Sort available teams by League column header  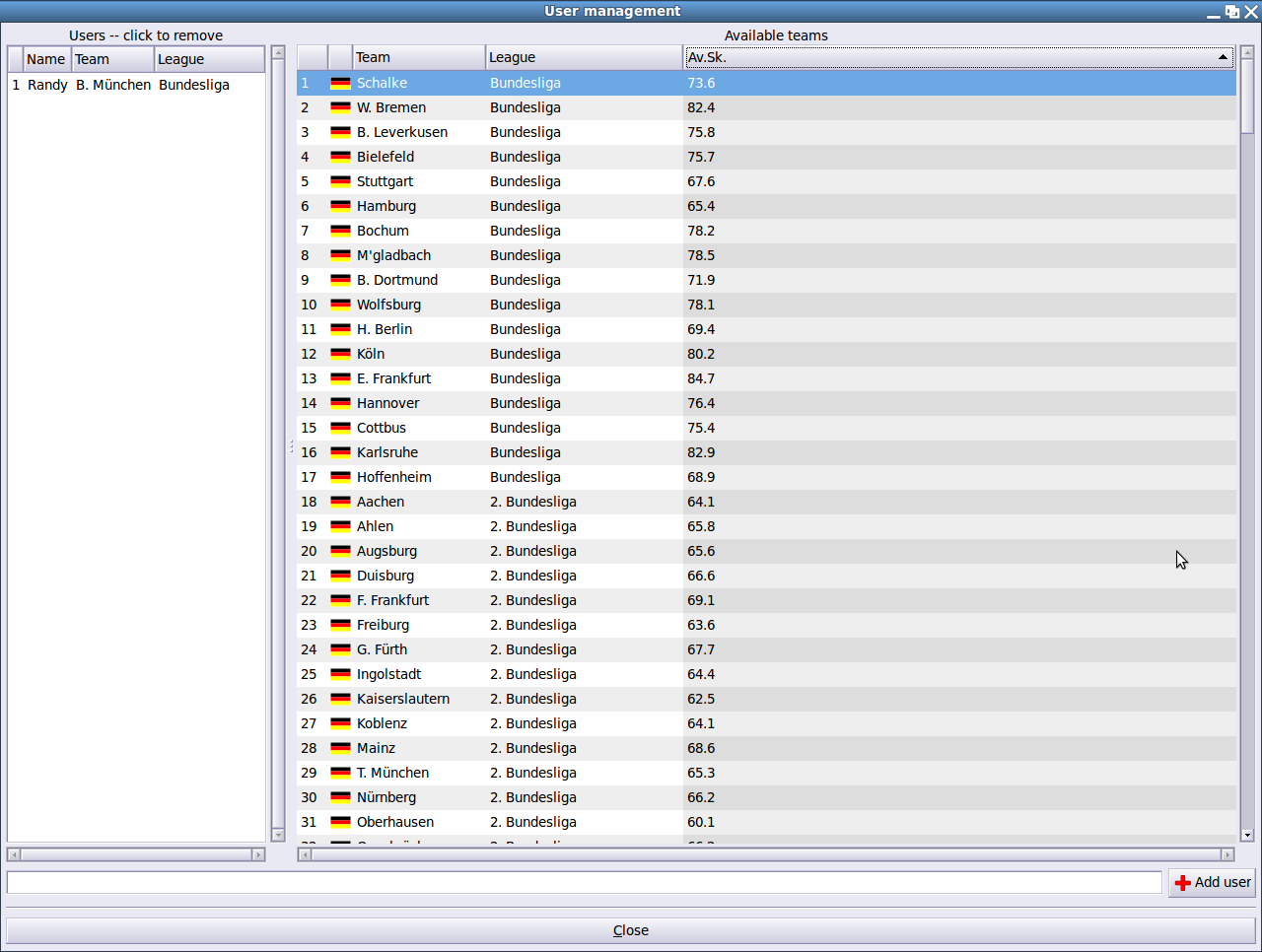pyautogui.click(x=585, y=57)
